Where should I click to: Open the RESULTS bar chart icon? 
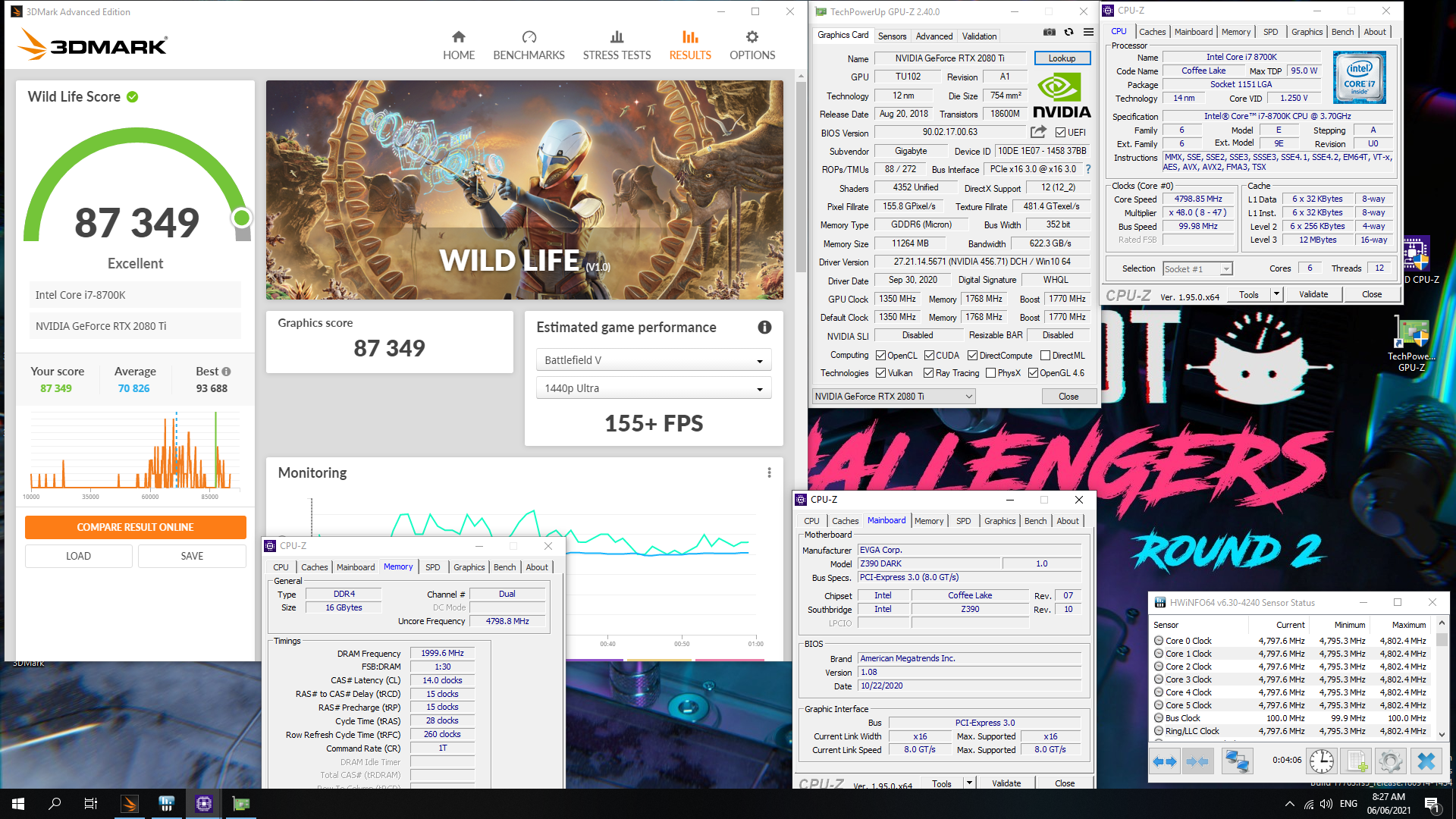click(690, 37)
